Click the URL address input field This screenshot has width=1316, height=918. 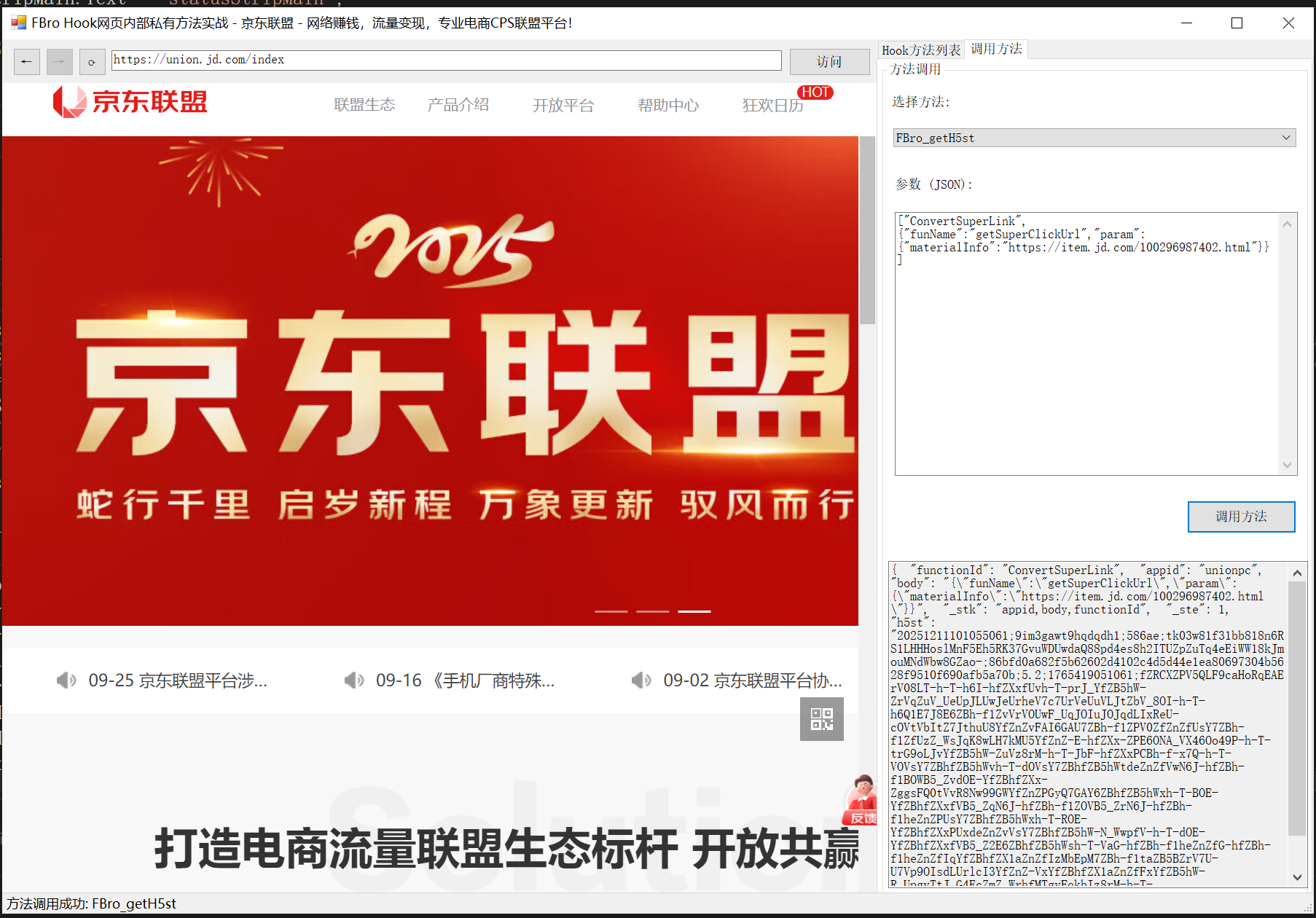pyautogui.click(x=446, y=60)
